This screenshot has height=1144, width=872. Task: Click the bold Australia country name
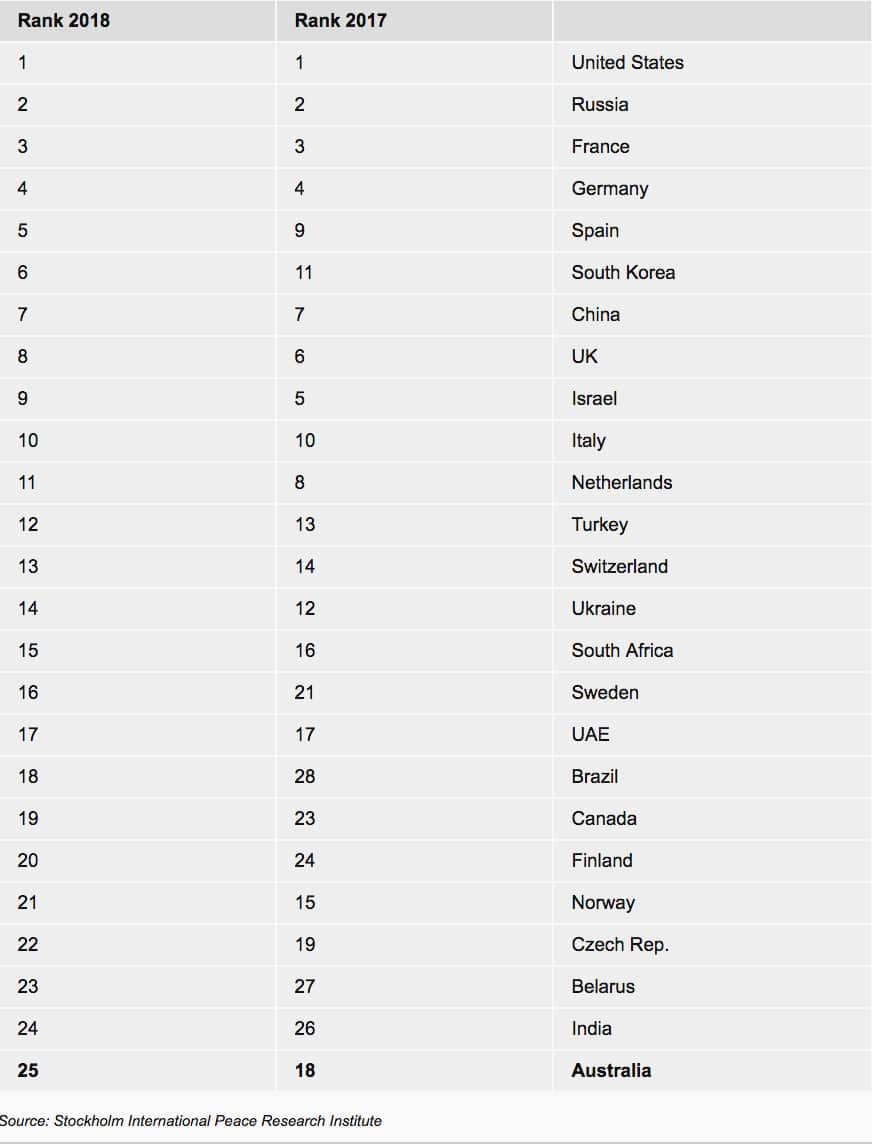click(x=611, y=1070)
